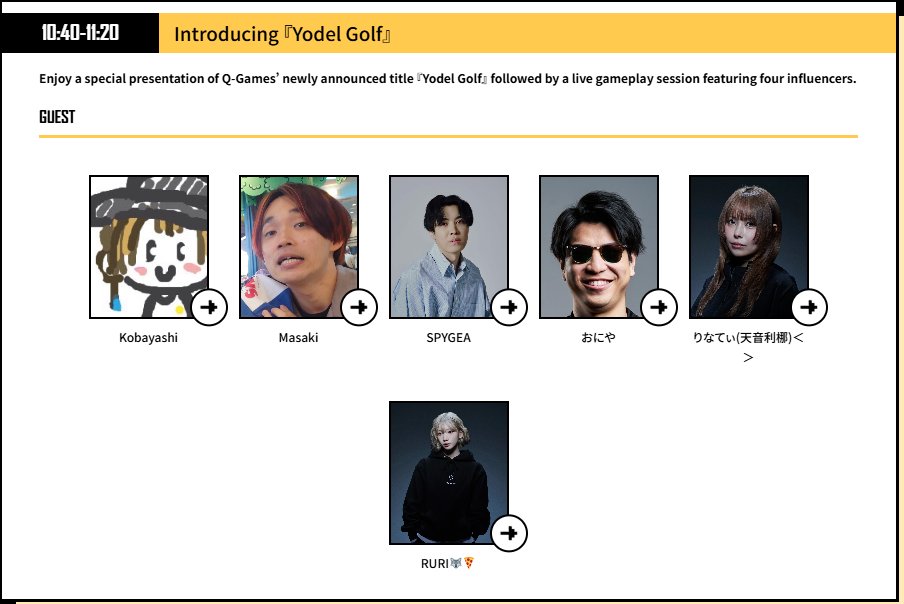Click RURI's plus icon
This screenshot has width=904, height=604.
tap(508, 533)
